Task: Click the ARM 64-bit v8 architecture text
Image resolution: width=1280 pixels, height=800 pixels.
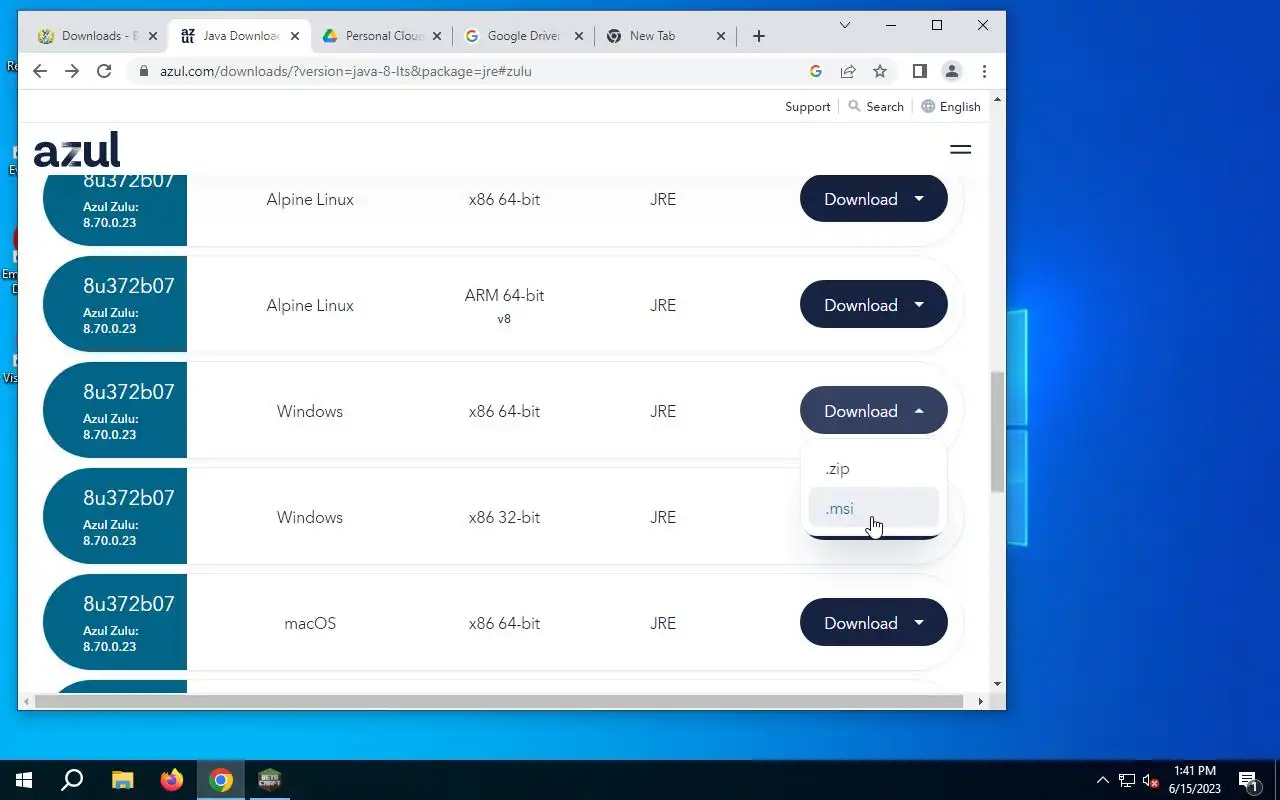Action: (504, 305)
